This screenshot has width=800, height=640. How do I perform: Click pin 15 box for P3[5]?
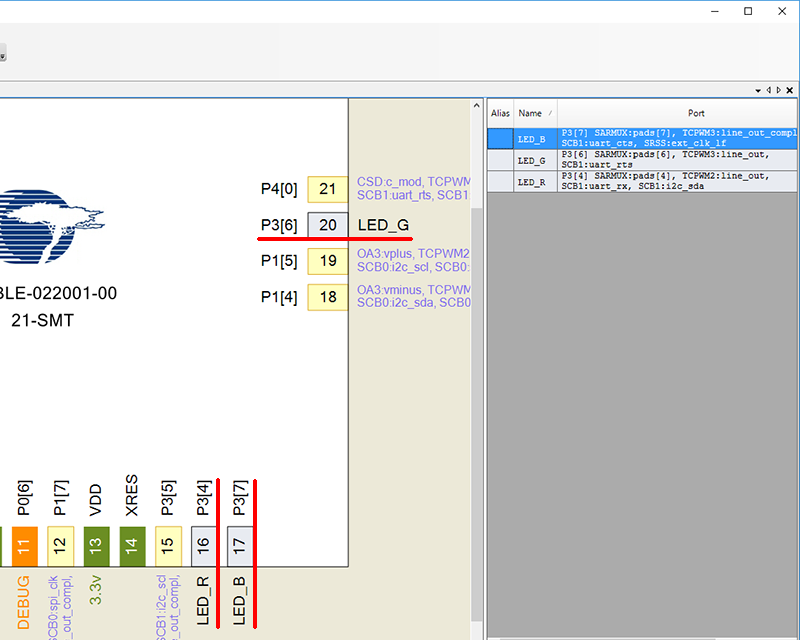tap(168, 546)
